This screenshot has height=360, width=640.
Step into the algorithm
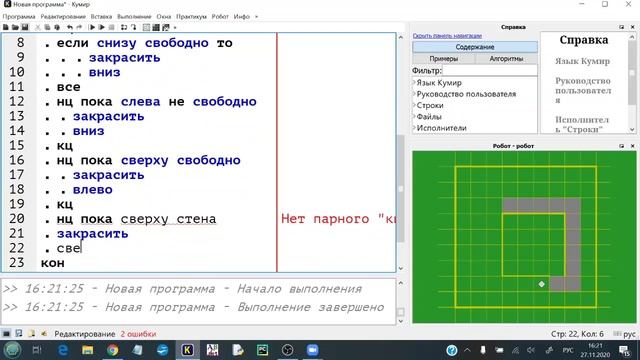click(133, 27)
